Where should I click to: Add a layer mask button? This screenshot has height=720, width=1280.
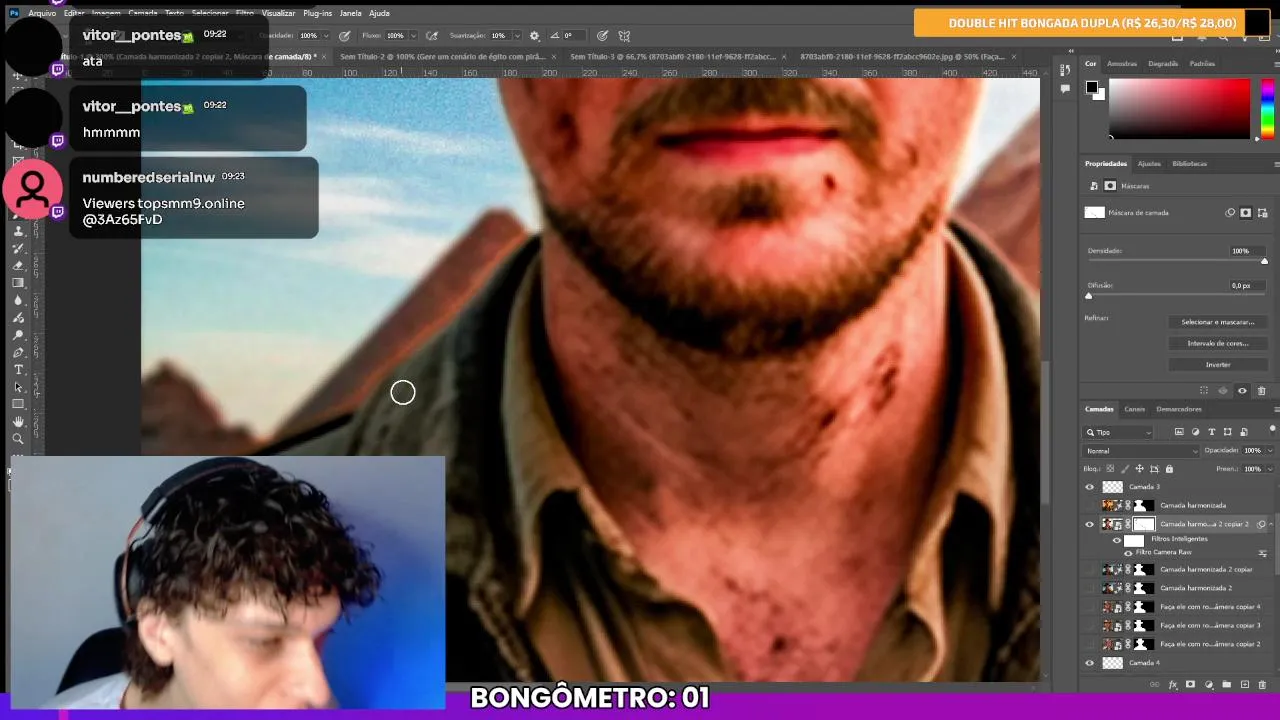tap(1190, 684)
